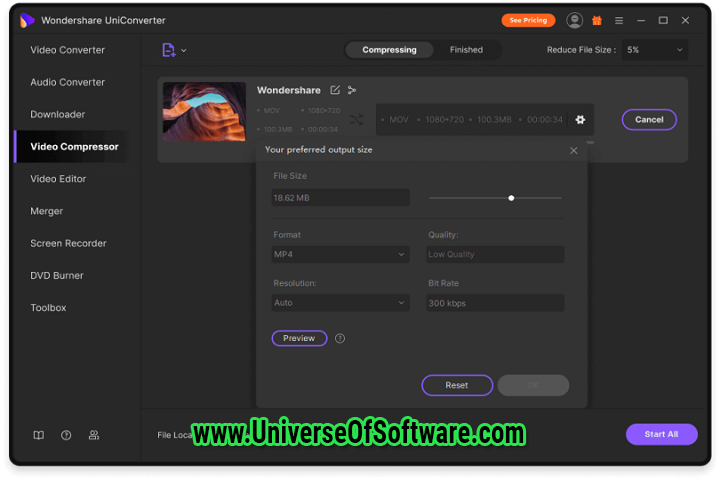720x480 pixels.
Task: Open the Merger section
Action: pos(46,211)
